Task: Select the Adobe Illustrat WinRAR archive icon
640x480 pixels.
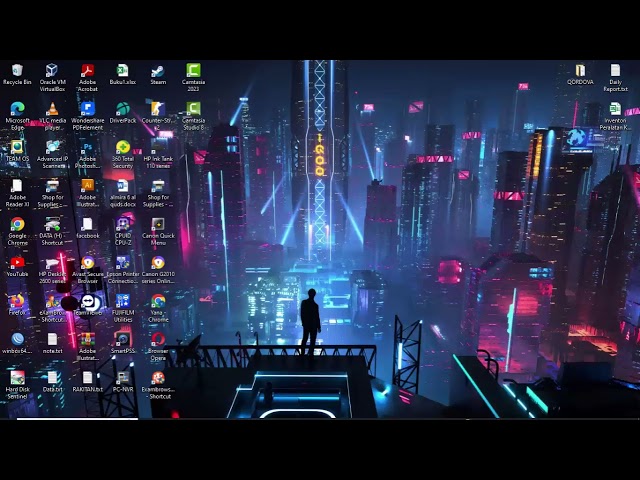Action: (87, 346)
